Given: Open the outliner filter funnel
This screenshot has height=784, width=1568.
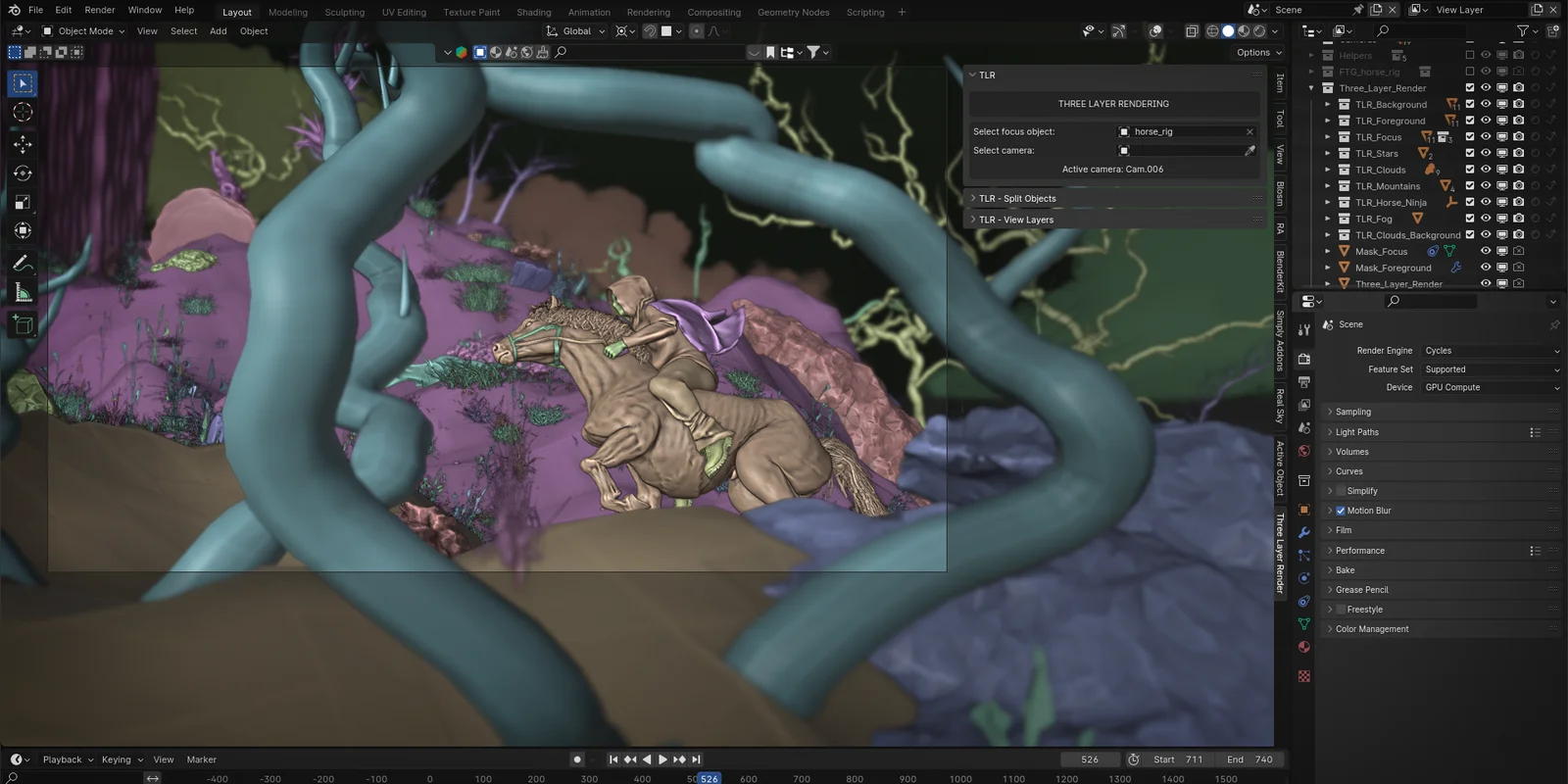Looking at the screenshot, I should [1523, 31].
